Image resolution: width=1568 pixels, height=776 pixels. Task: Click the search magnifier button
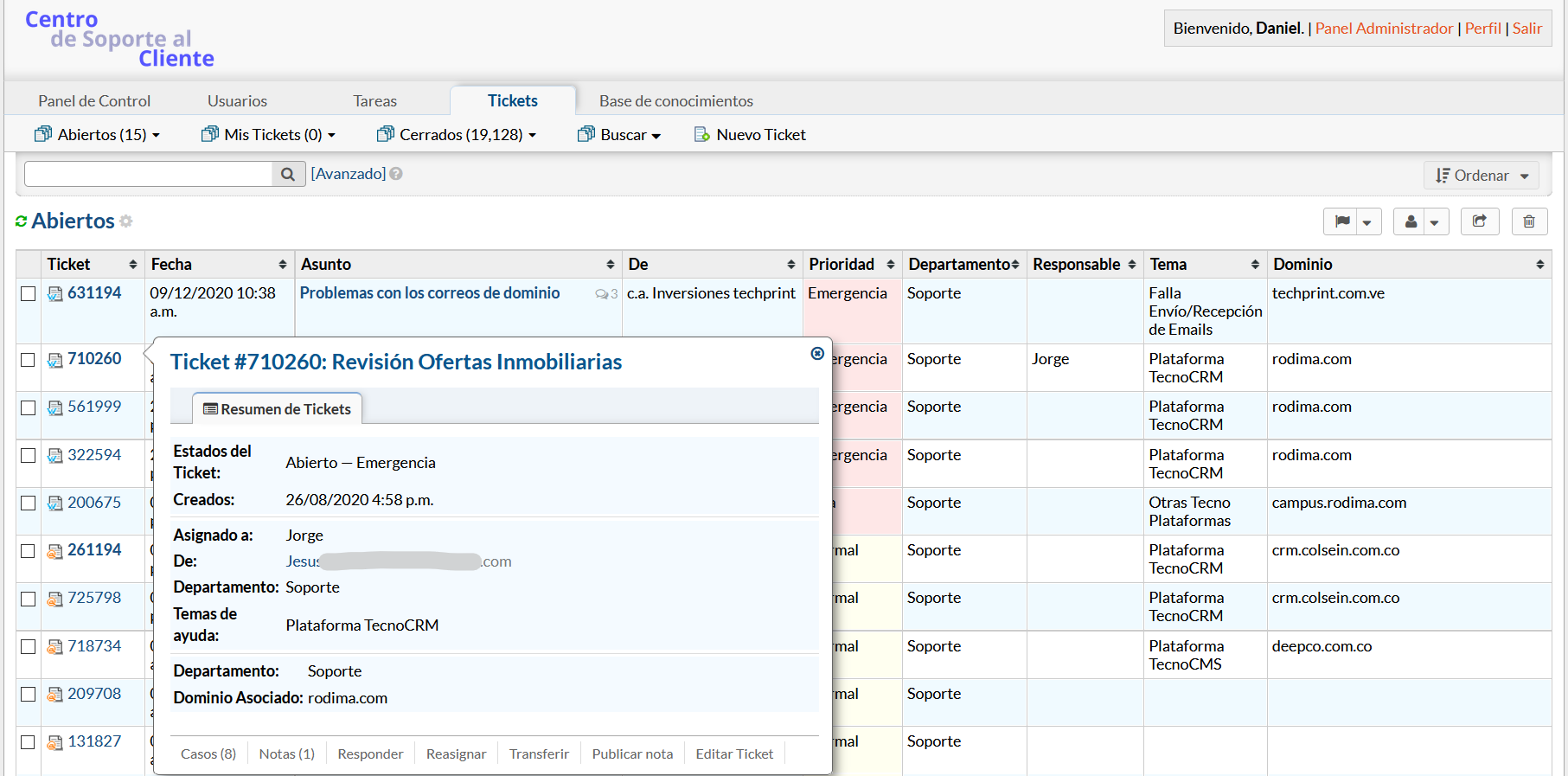pyautogui.click(x=288, y=174)
